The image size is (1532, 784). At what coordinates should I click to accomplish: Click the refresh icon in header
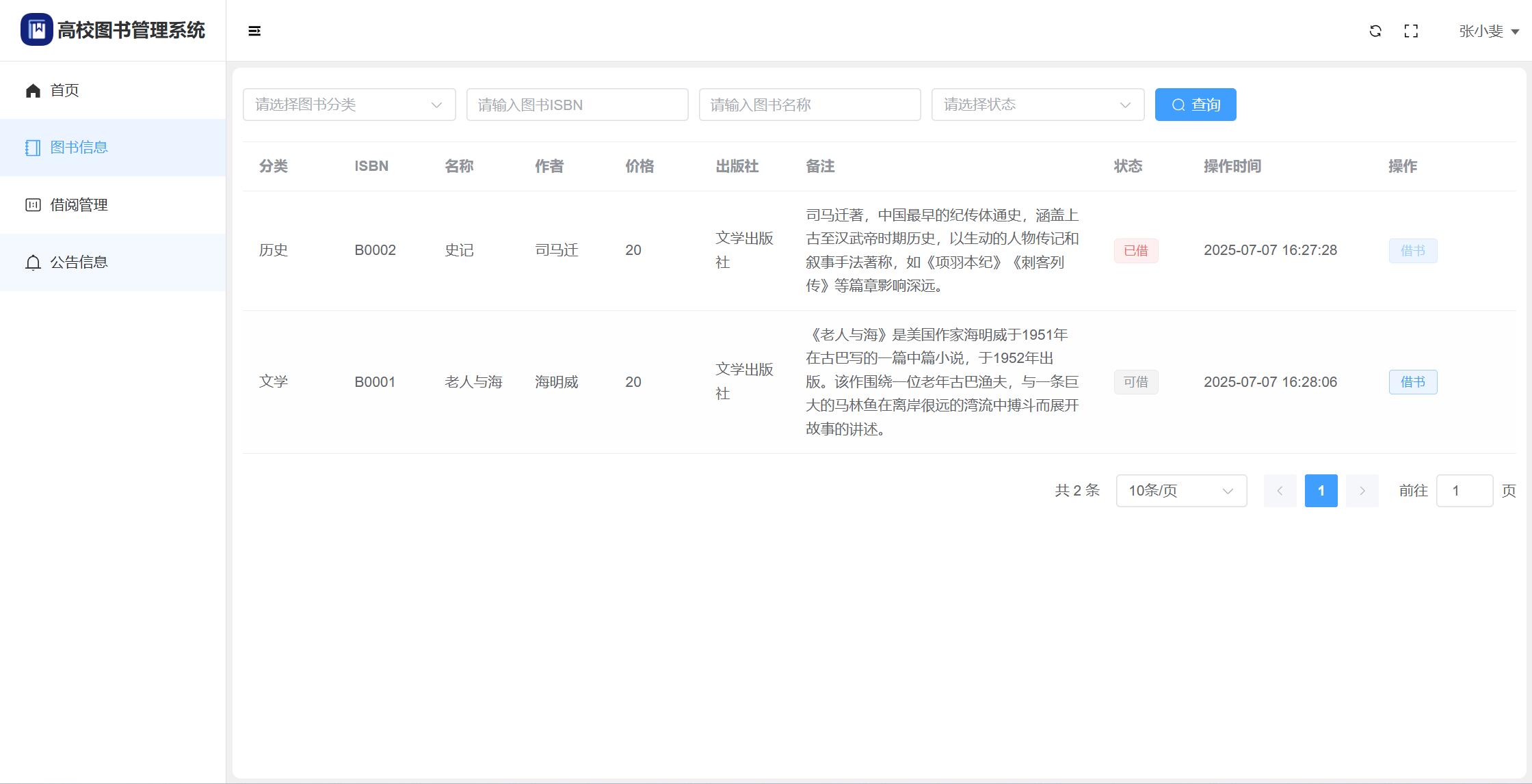click(1375, 31)
